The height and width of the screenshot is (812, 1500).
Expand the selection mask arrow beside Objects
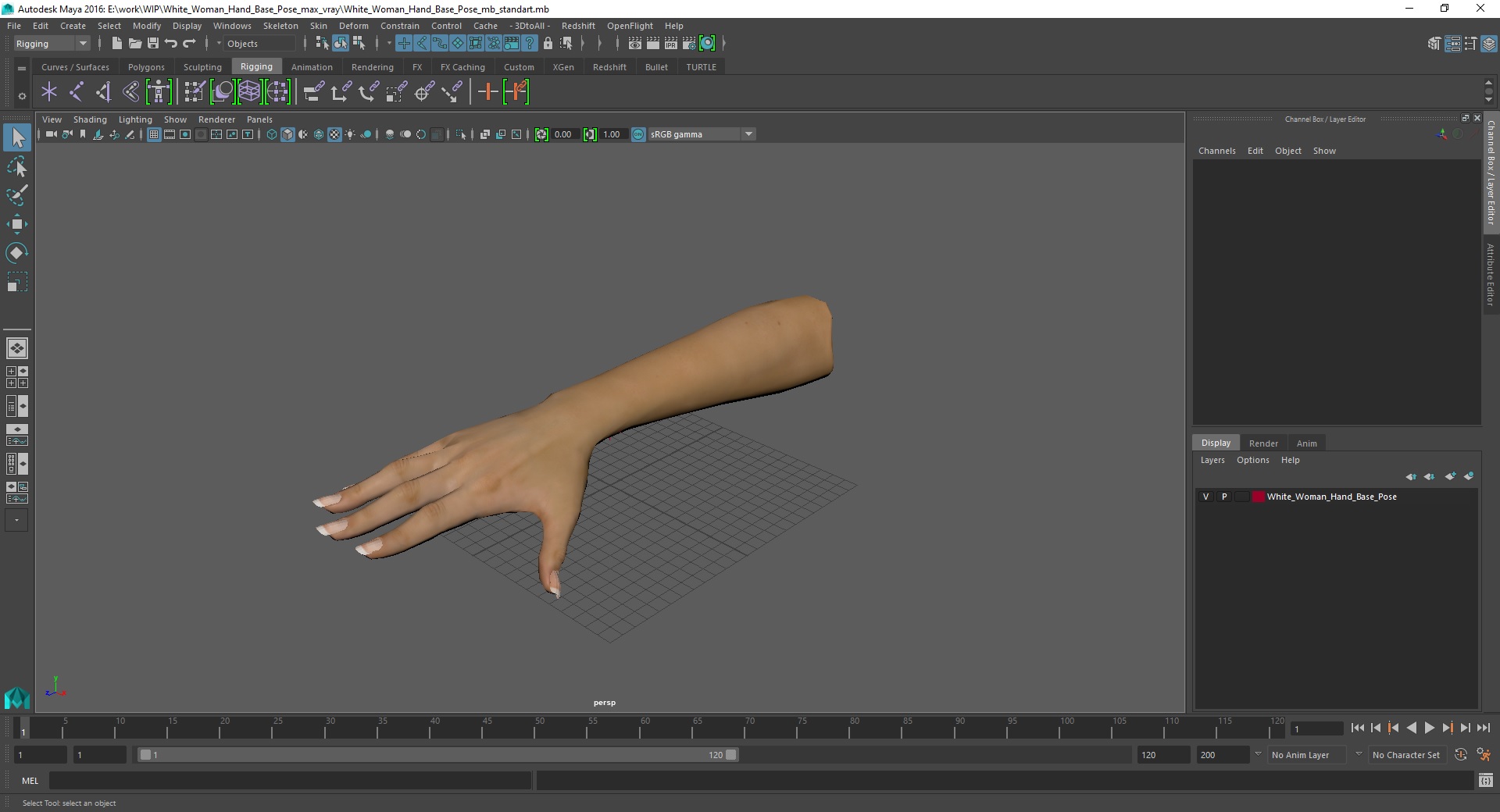[x=219, y=44]
